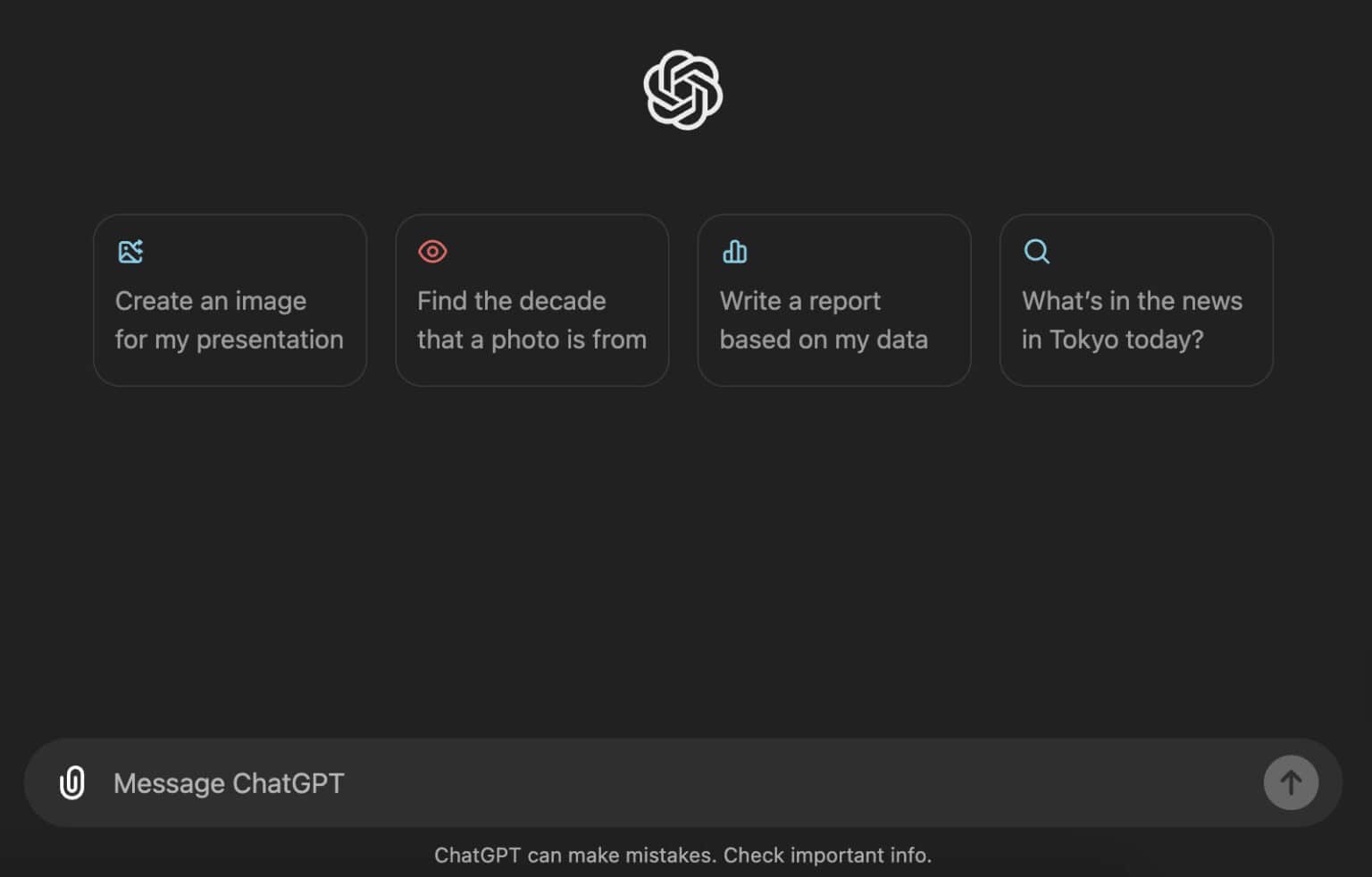Select the 'Create an image for my presentation' suggestion
The image size is (1372, 877).
click(230, 301)
